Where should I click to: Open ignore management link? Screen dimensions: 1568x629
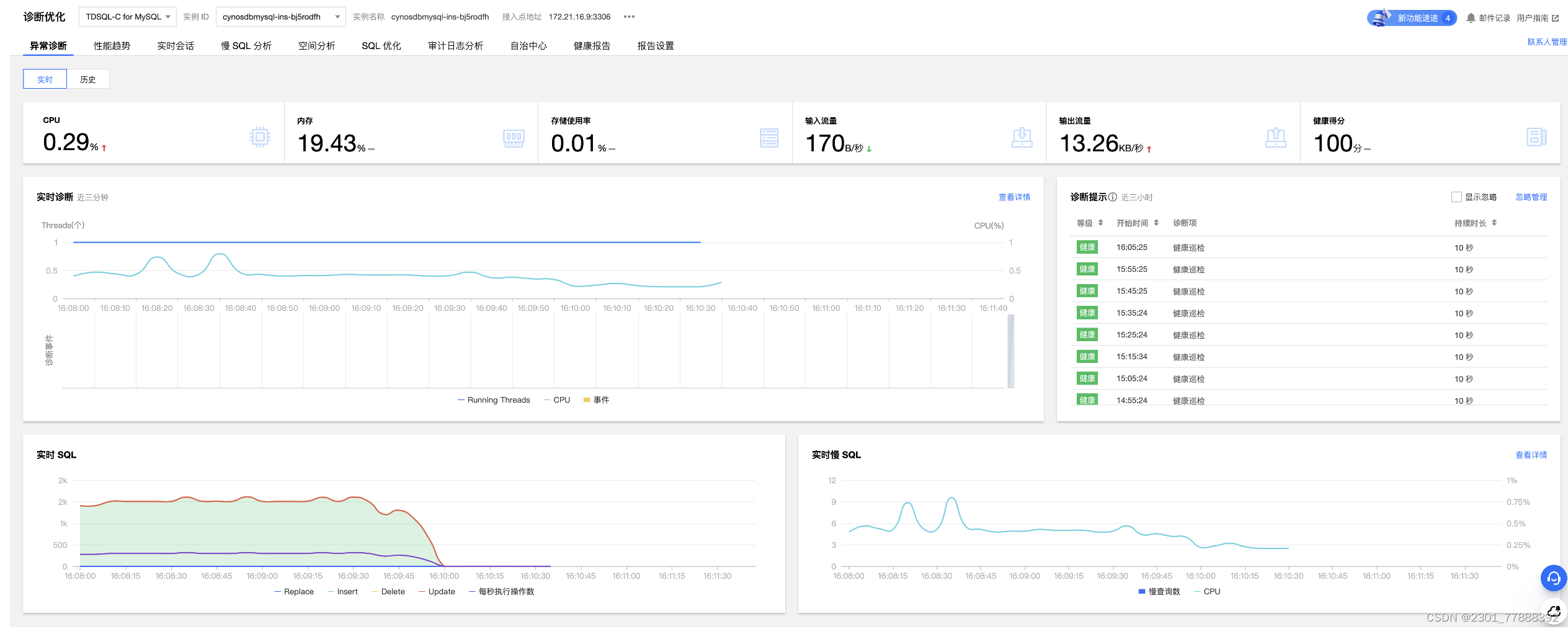(x=1531, y=197)
